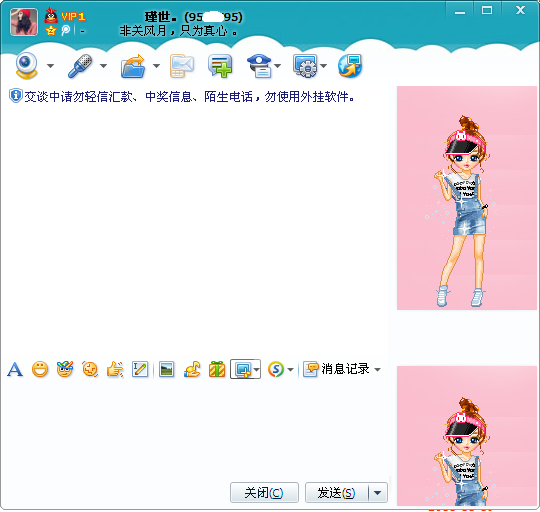Image resolution: width=540 pixels, height=512 pixels.
Task: Expand the report options dropdown arrow
Action: coord(278,66)
